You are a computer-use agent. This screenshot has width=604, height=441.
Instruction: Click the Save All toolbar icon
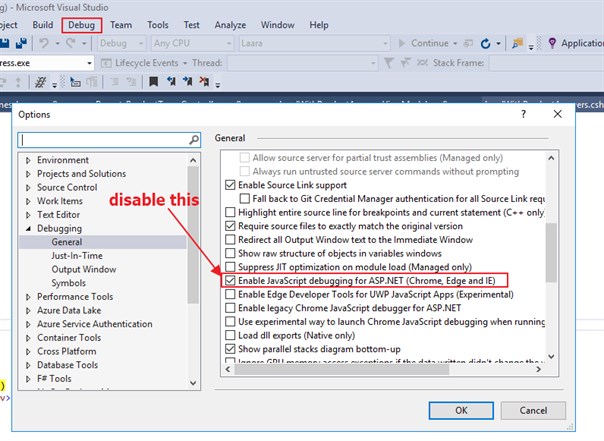tap(21, 43)
